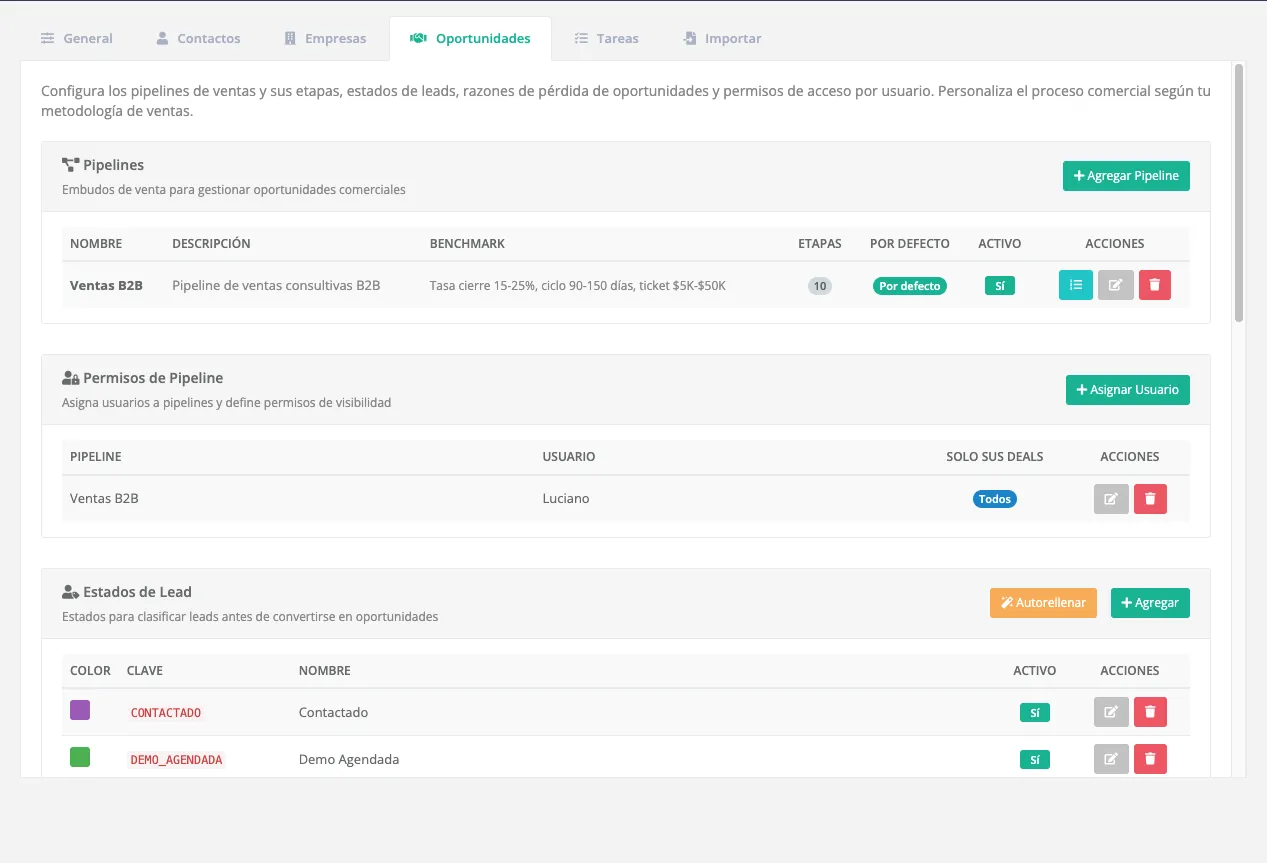Click the bold Ventas B2B pipeline name
The image size is (1267, 863).
pos(106,285)
